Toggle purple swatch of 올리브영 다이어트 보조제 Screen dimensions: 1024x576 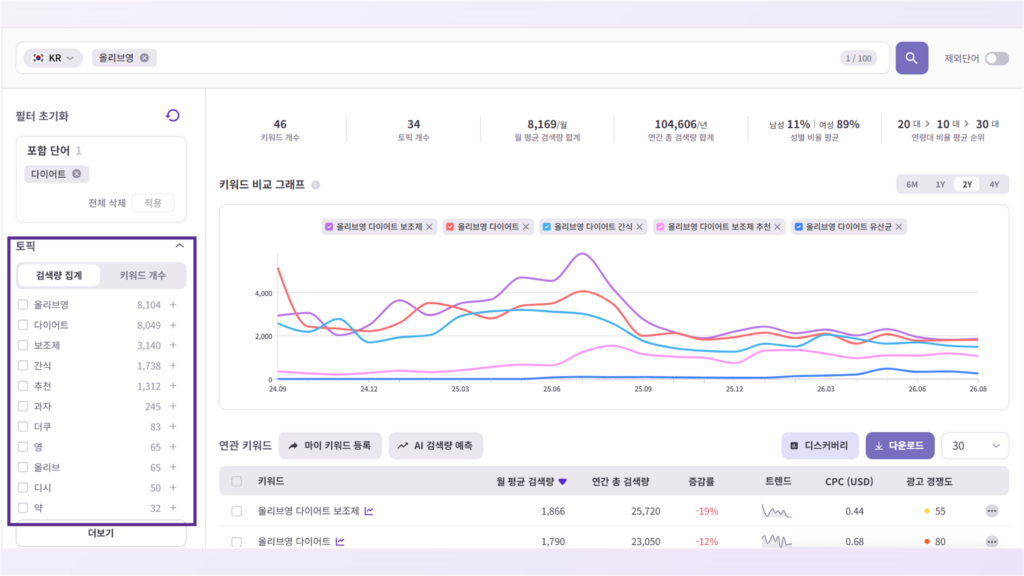click(329, 227)
